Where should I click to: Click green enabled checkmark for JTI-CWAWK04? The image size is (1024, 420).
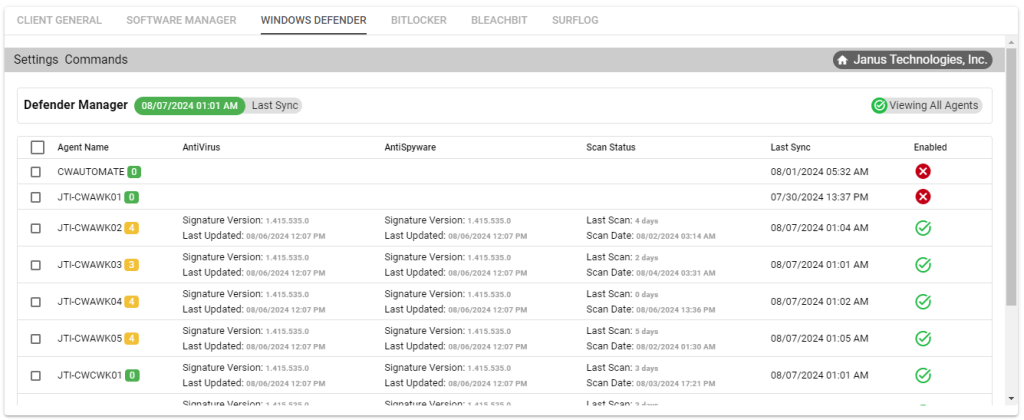pyautogui.click(x=923, y=302)
